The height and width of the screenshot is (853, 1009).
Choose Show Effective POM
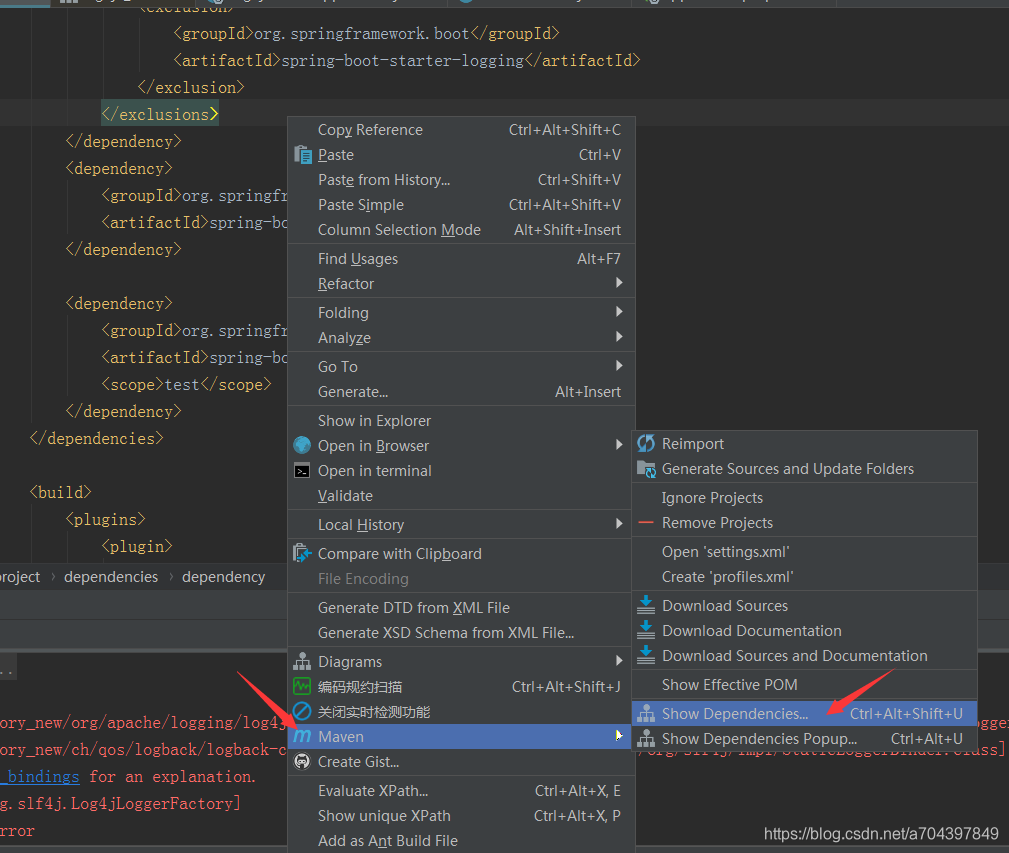pos(804,684)
